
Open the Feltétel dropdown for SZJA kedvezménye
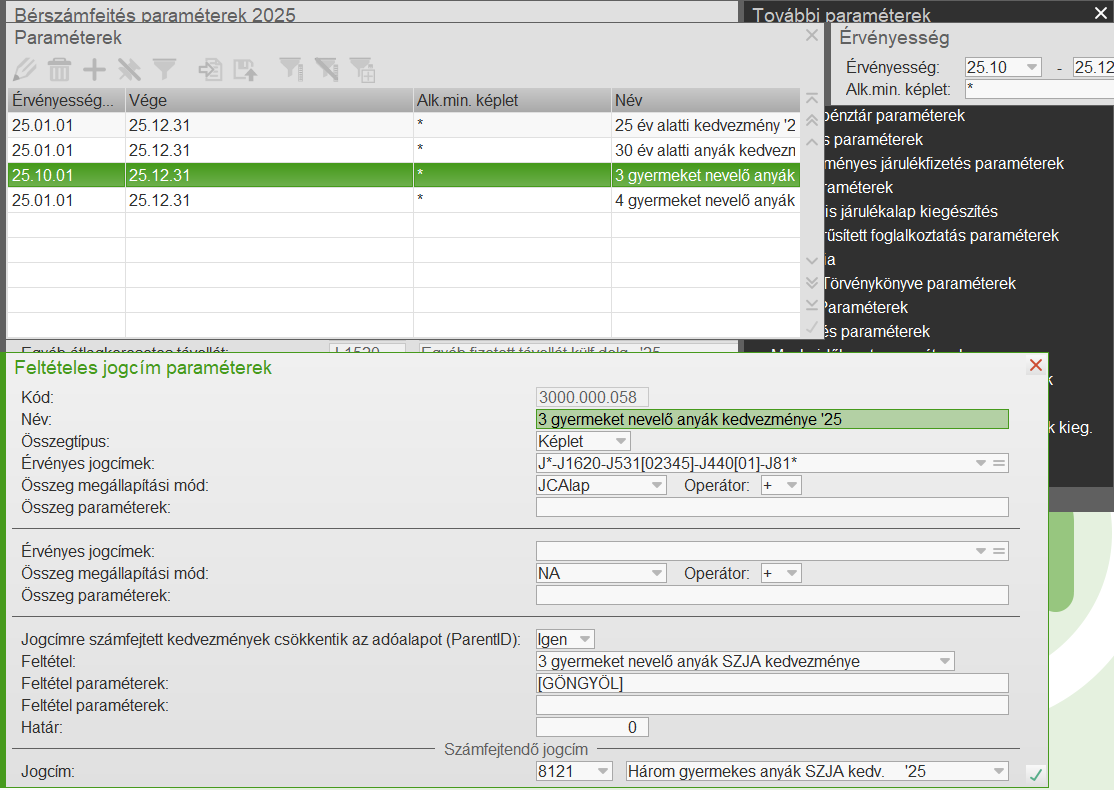tap(945, 661)
